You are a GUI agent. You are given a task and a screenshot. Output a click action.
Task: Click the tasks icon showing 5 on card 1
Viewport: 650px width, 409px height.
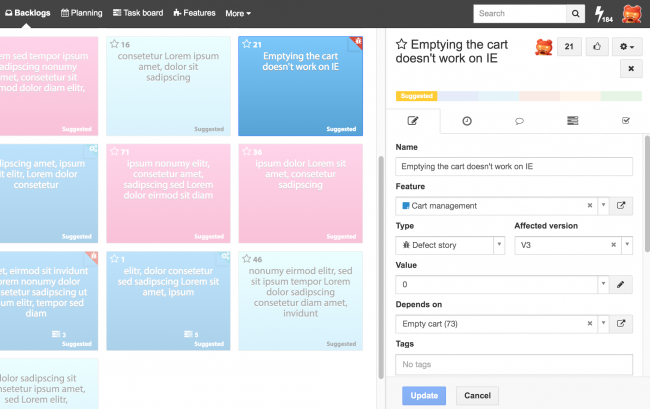click(x=191, y=334)
